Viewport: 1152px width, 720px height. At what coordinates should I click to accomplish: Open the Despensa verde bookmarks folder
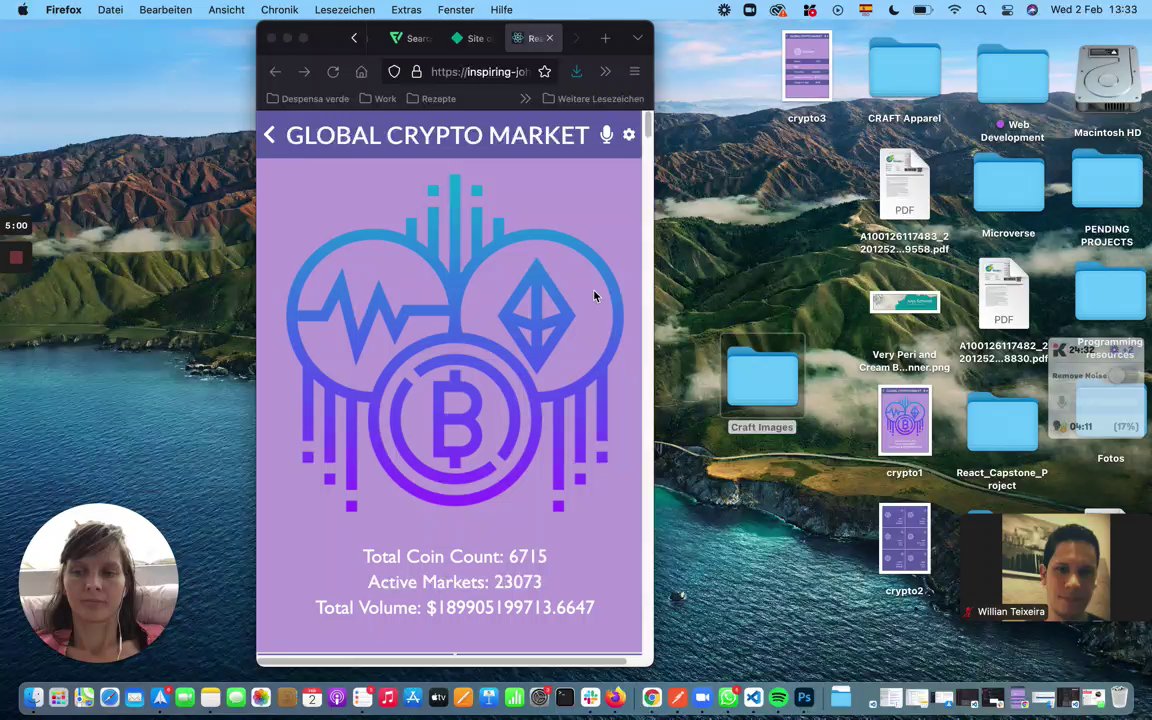[x=308, y=98]
